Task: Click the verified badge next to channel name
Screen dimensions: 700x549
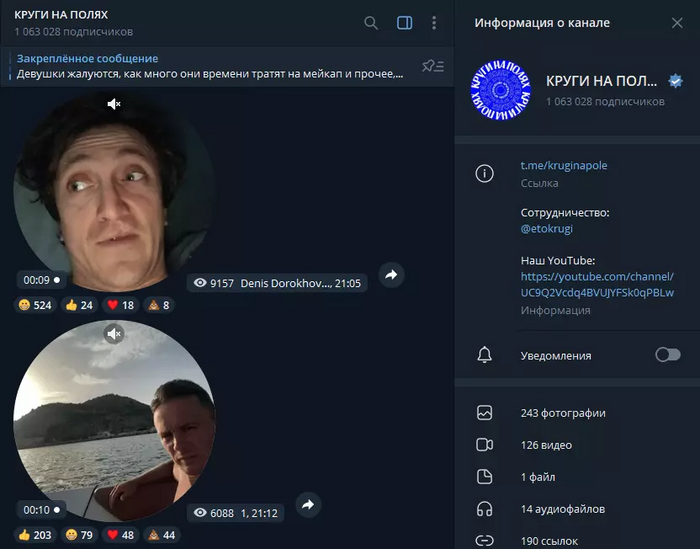Action: tap(675, 81)
